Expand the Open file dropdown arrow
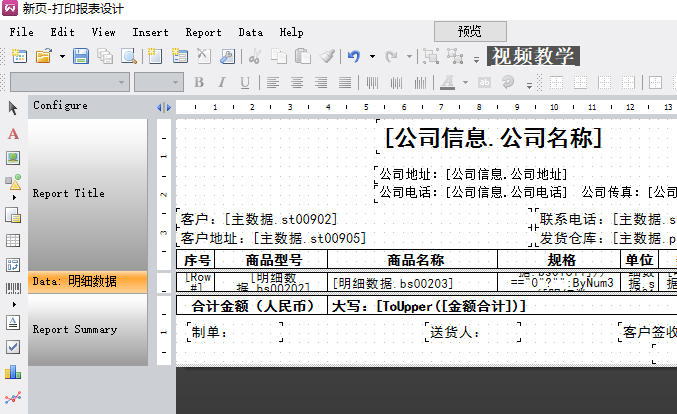This screenshot has height=414, width=677. click(x=62, y=57)
